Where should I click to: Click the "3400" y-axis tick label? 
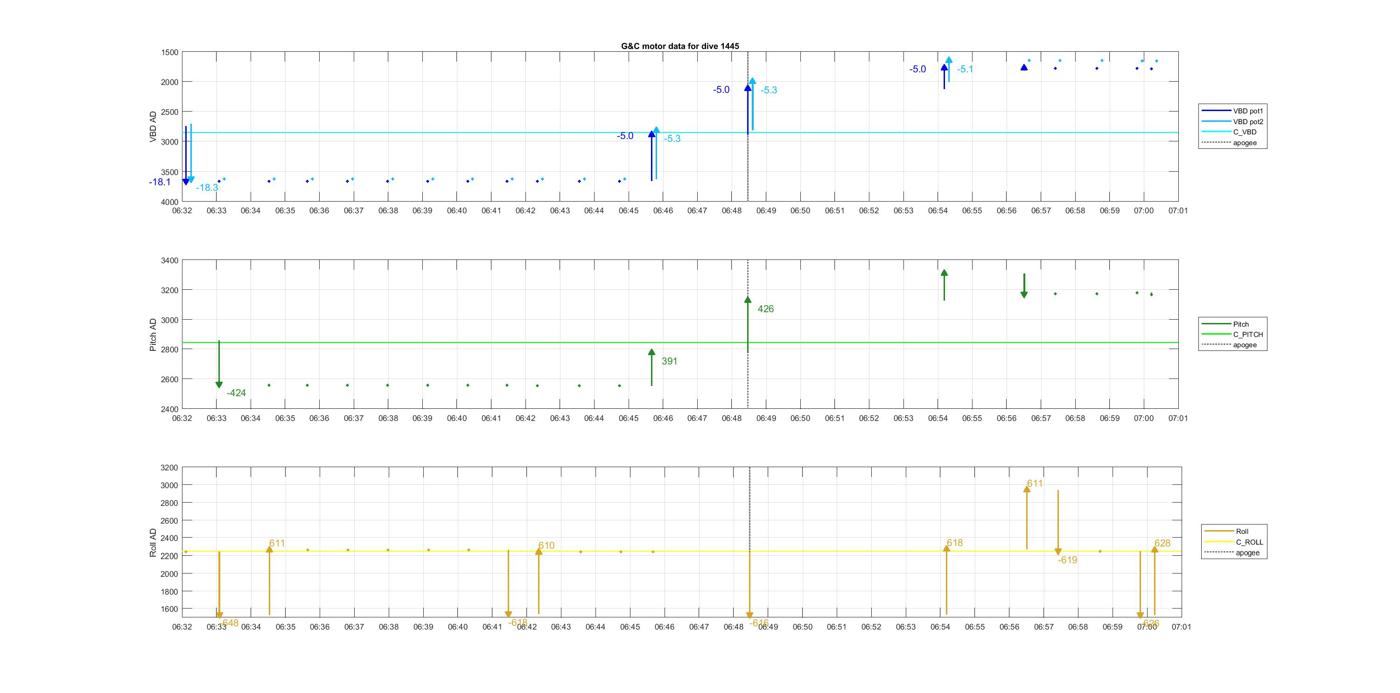coord(170,261)
